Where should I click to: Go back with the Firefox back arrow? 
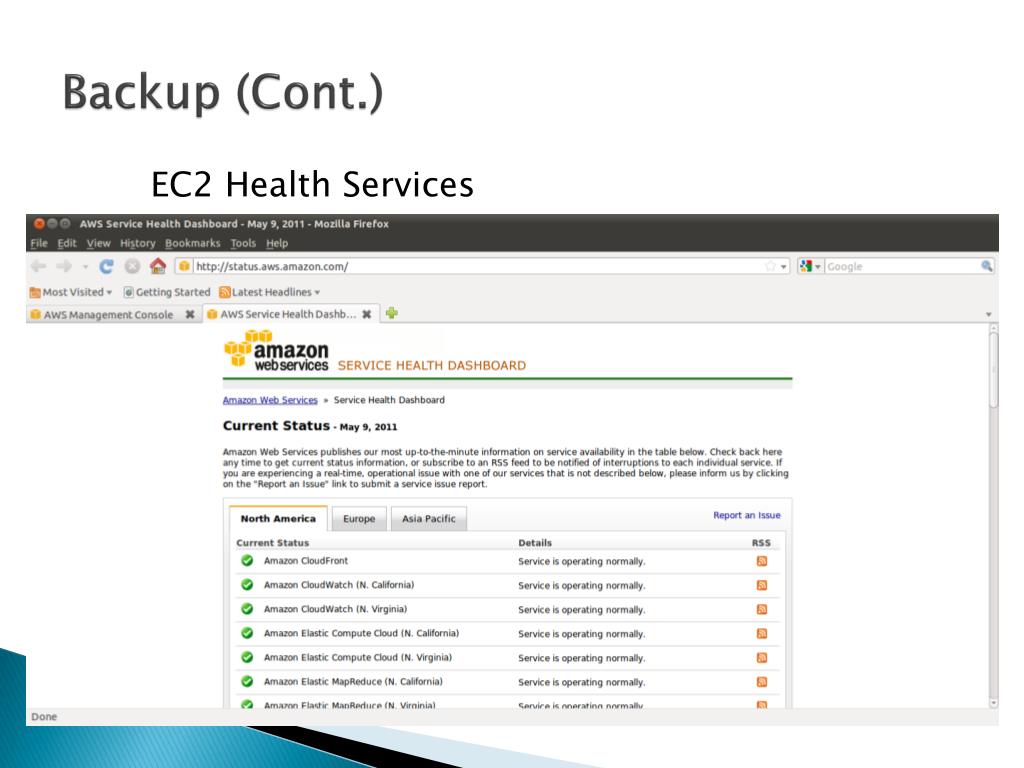tap(39, 266)
